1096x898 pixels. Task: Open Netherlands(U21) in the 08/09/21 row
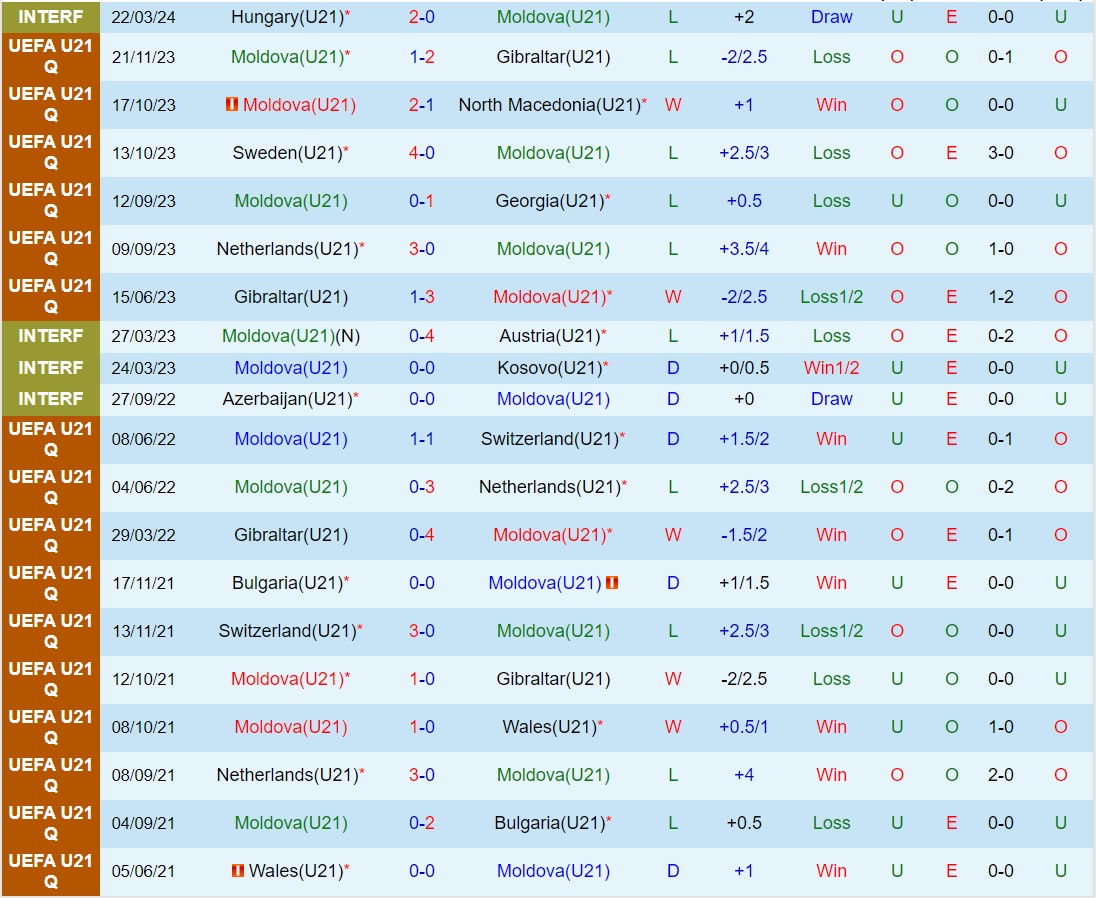point(287,775)
